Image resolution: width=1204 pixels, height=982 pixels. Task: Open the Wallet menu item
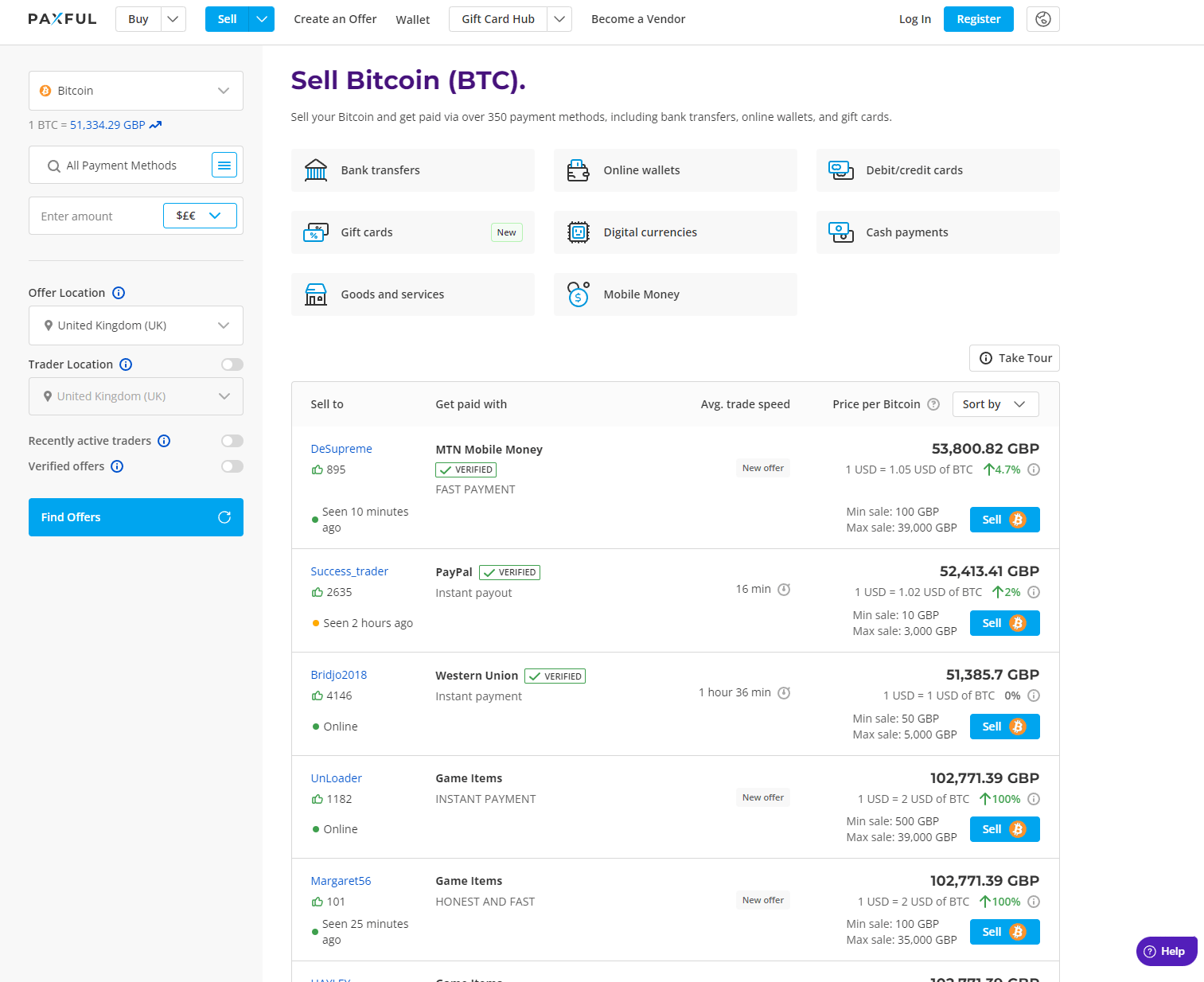[x=413, y=20]
